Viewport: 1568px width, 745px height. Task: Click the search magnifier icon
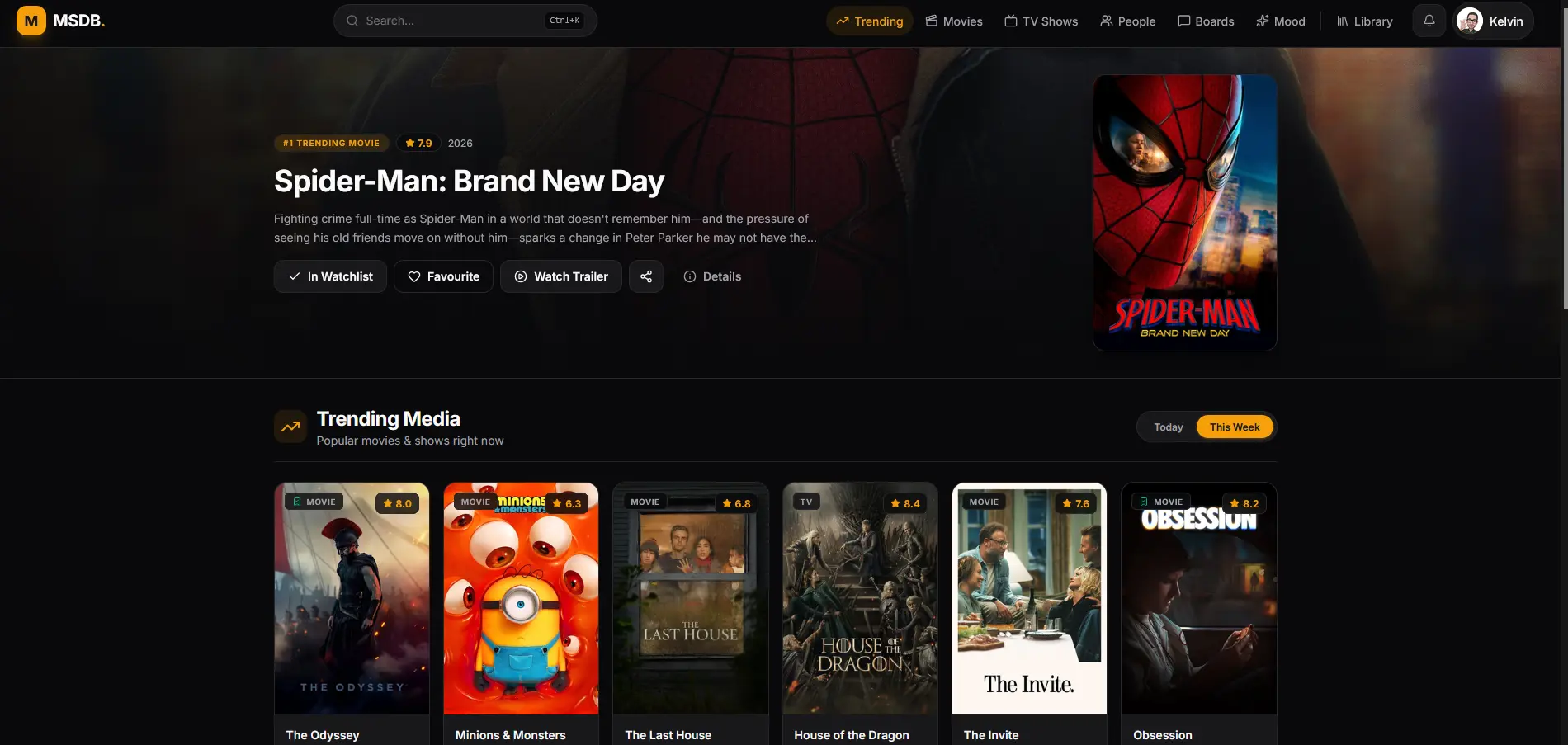click(352, 21)
